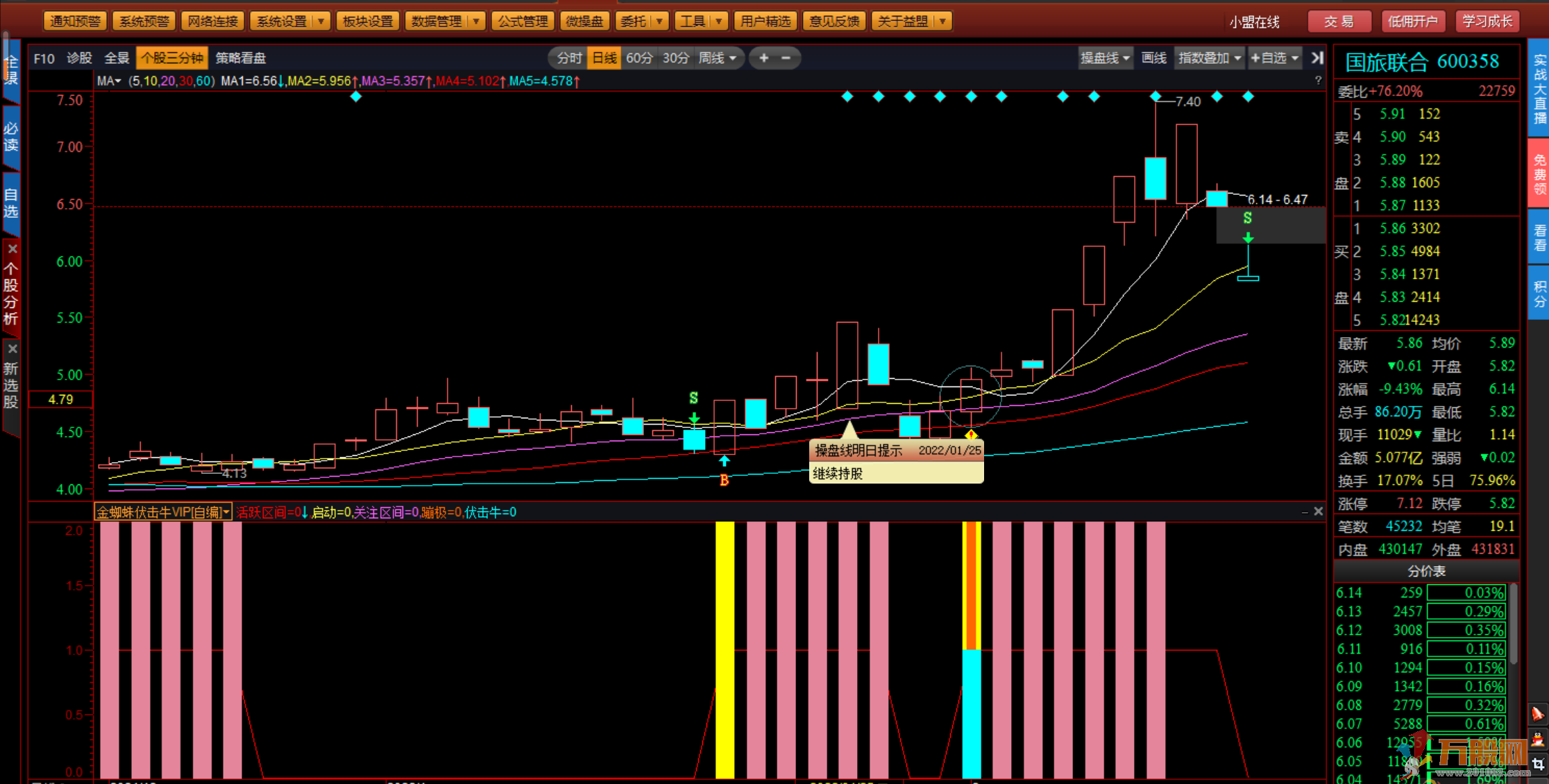Open 实战大直播 right sidebar tab
The width and height of the screenshot is (1549, 784).
[x=1539, y=90]
